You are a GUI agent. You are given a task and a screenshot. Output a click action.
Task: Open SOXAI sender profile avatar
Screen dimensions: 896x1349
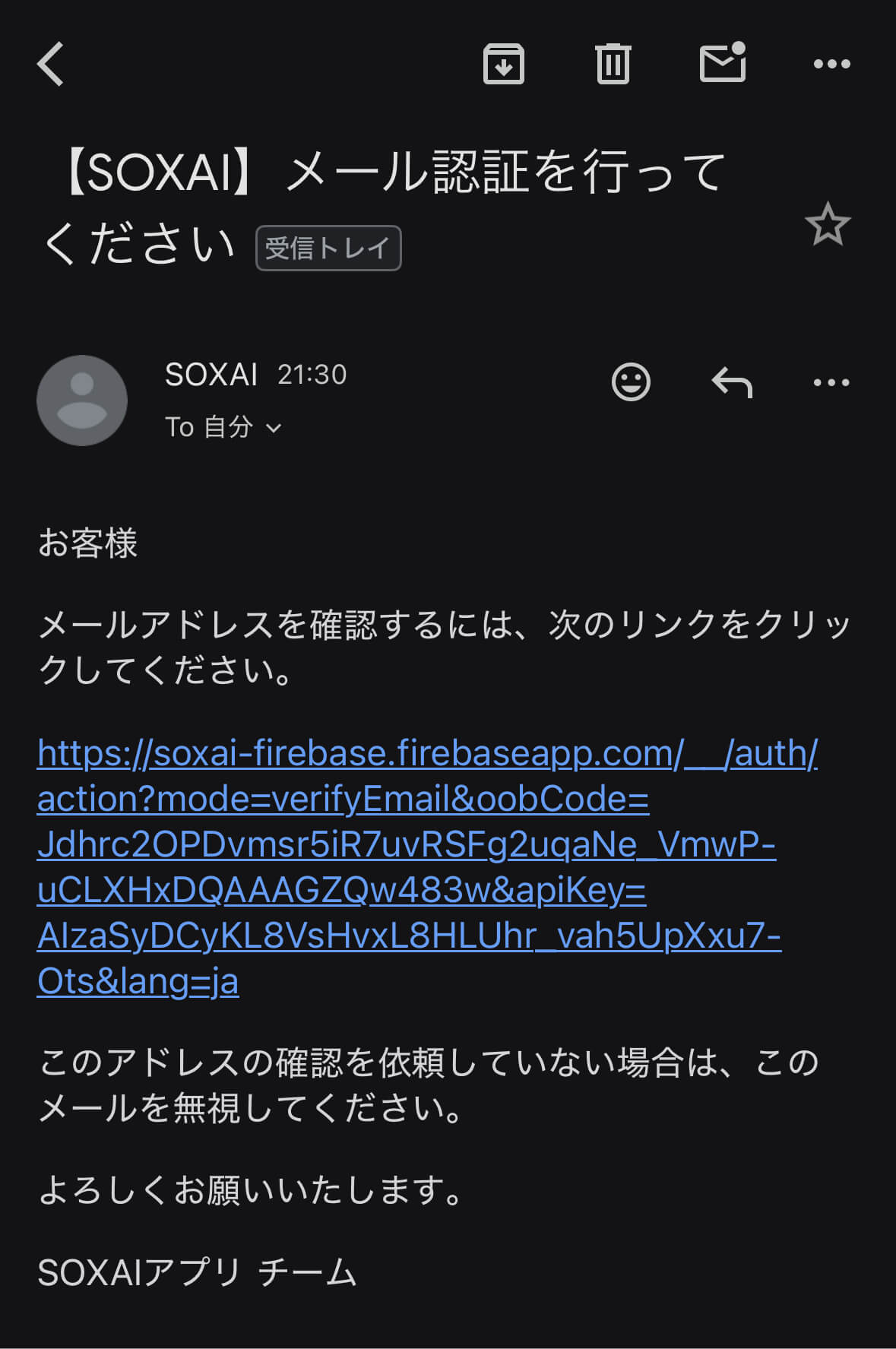click(82, 401)
